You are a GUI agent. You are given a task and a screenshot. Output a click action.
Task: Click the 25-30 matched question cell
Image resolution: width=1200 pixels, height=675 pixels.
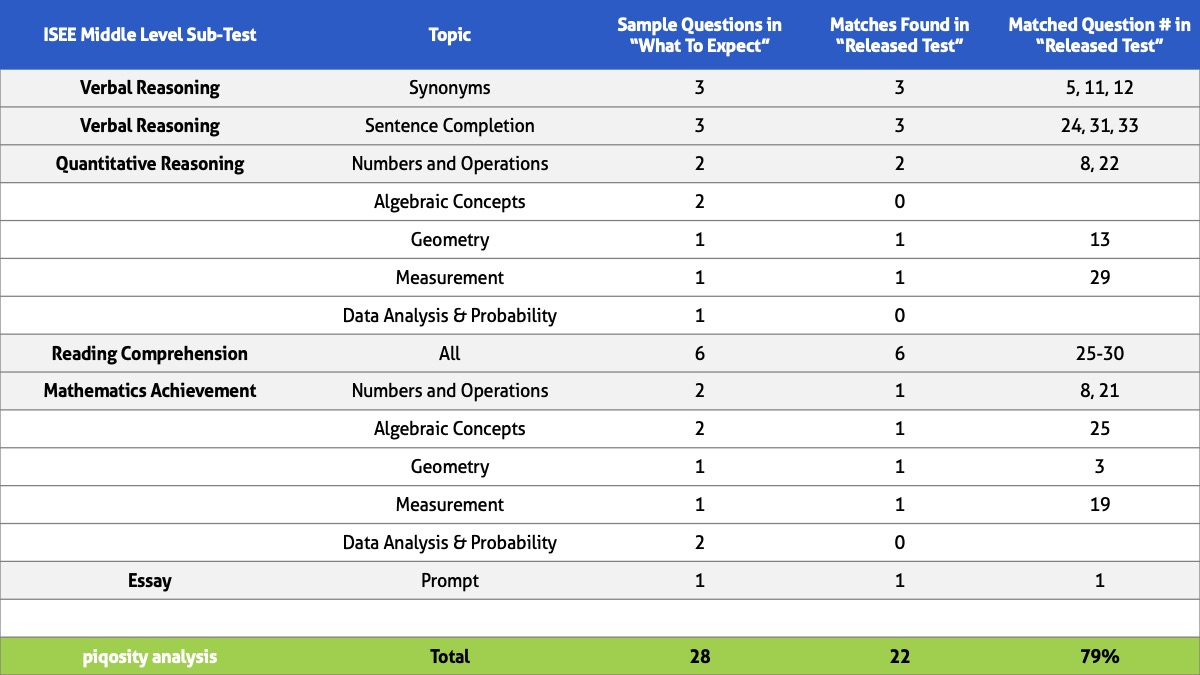pyautogui.click(x=1100, y=353)
